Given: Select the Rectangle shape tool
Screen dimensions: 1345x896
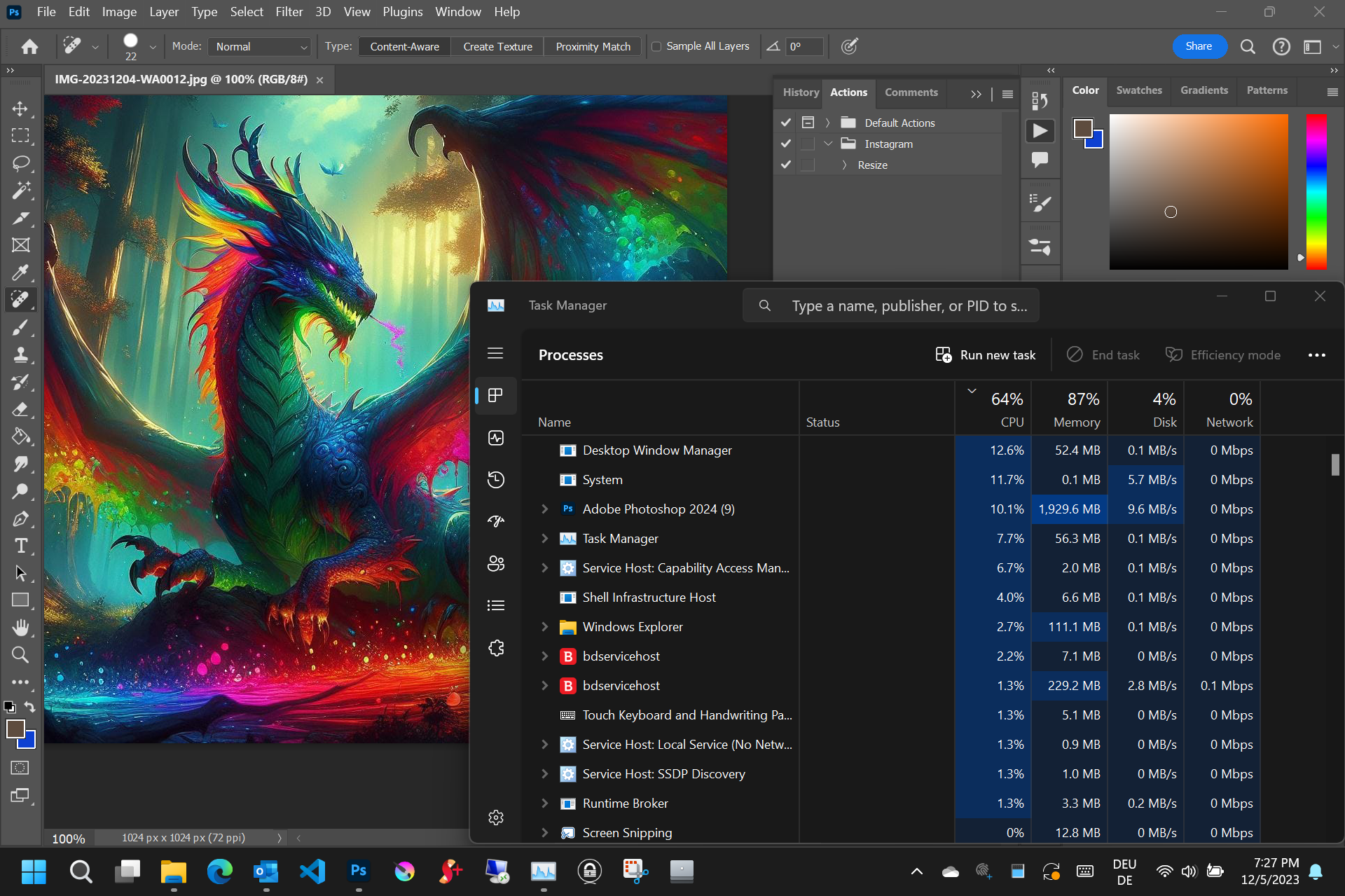Looking at the screenshot, I should (20, 600).
